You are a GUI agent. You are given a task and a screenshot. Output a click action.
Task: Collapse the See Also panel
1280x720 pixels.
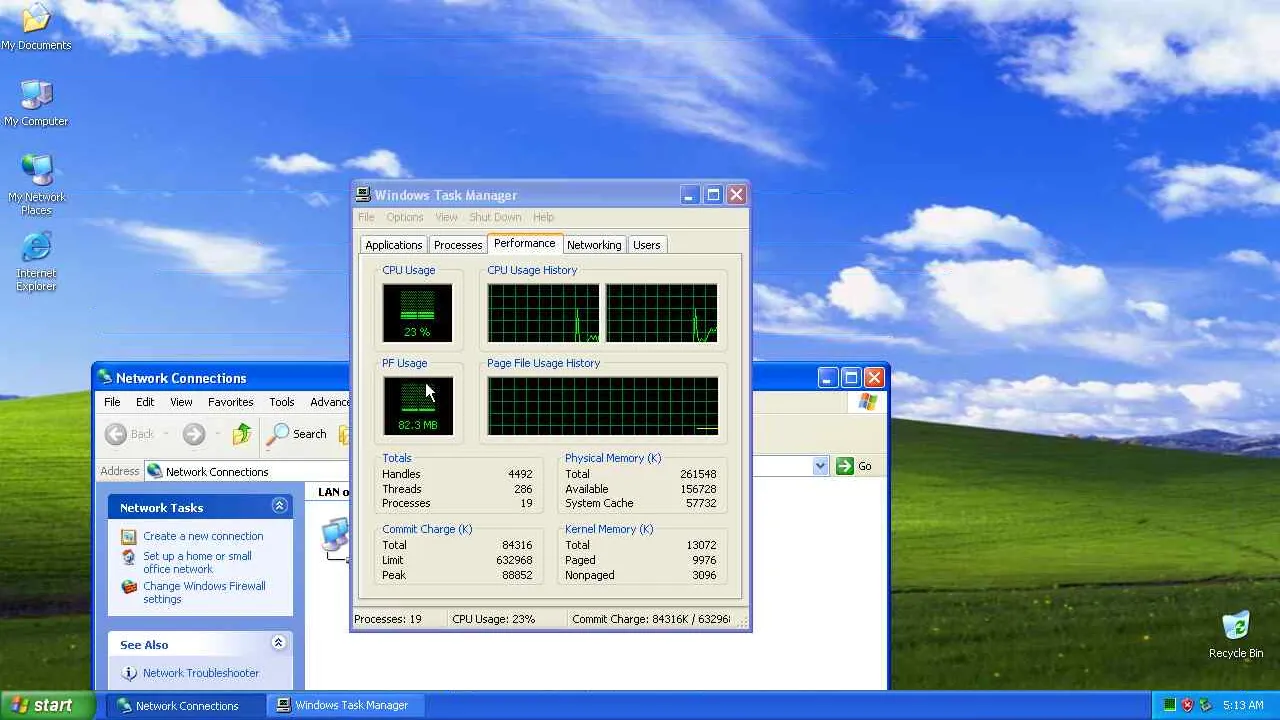pyautogui.click(x=279, y=643)
